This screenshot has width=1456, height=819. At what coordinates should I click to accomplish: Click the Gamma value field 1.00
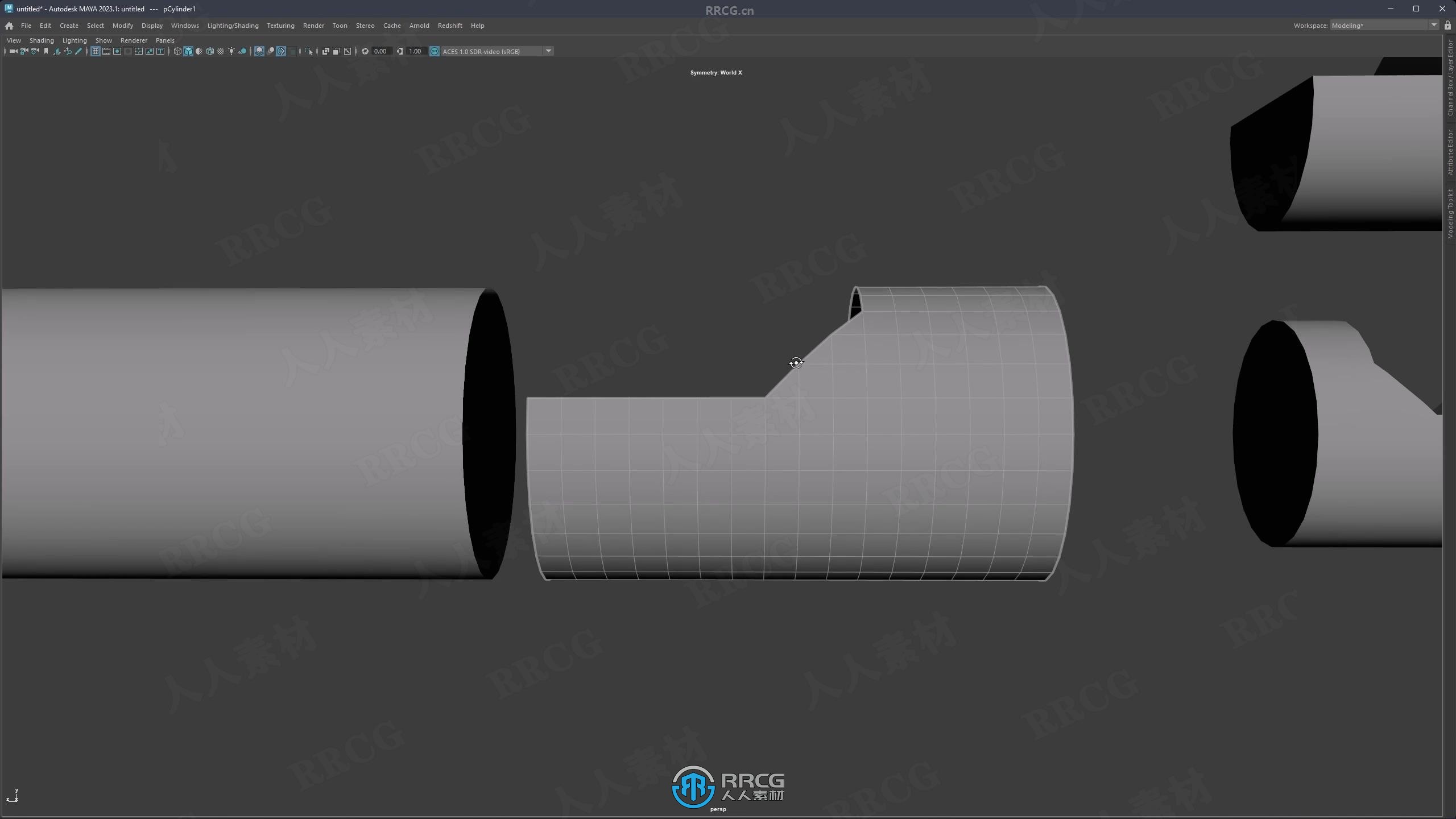tap(416, 51)
